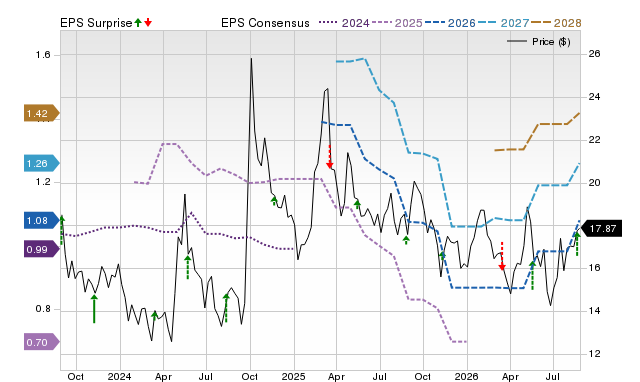Click the 16 price axis label
Screen dimensions: 640x382
pyautogui.click(x=594, y=268)
